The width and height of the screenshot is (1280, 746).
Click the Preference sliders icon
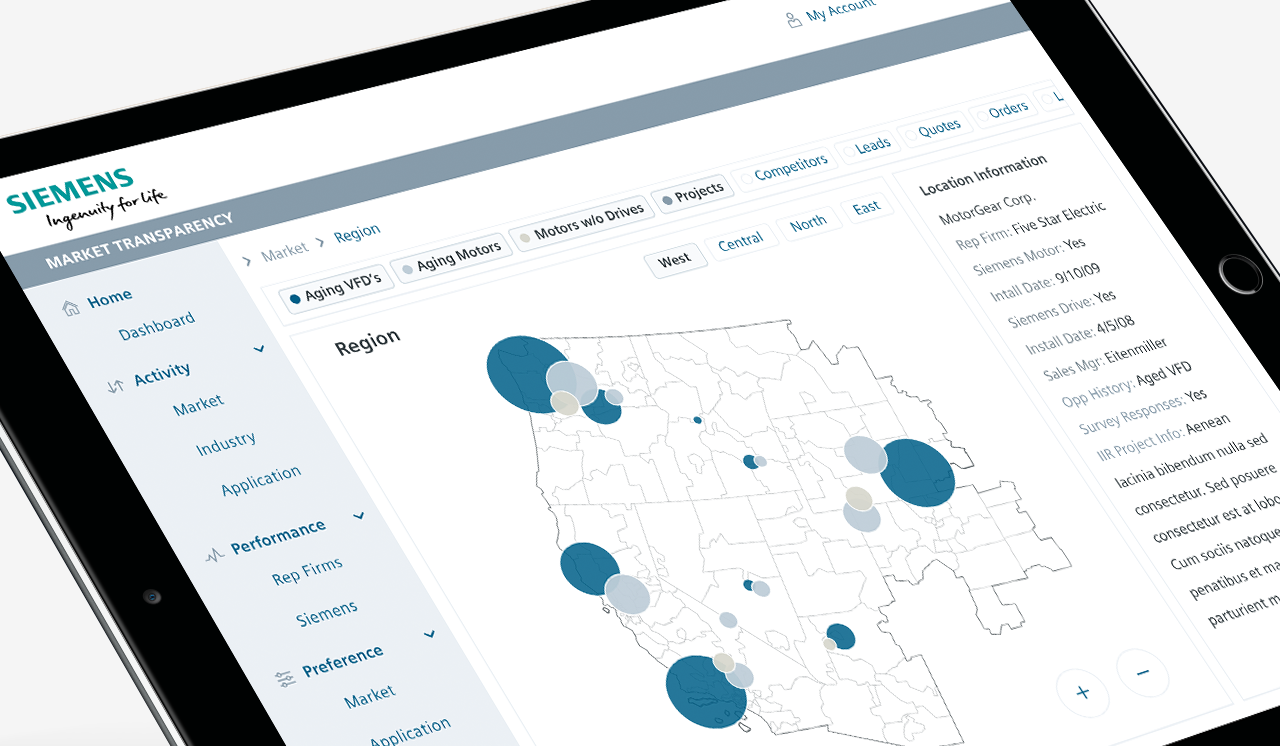click(x=286, y=678)
